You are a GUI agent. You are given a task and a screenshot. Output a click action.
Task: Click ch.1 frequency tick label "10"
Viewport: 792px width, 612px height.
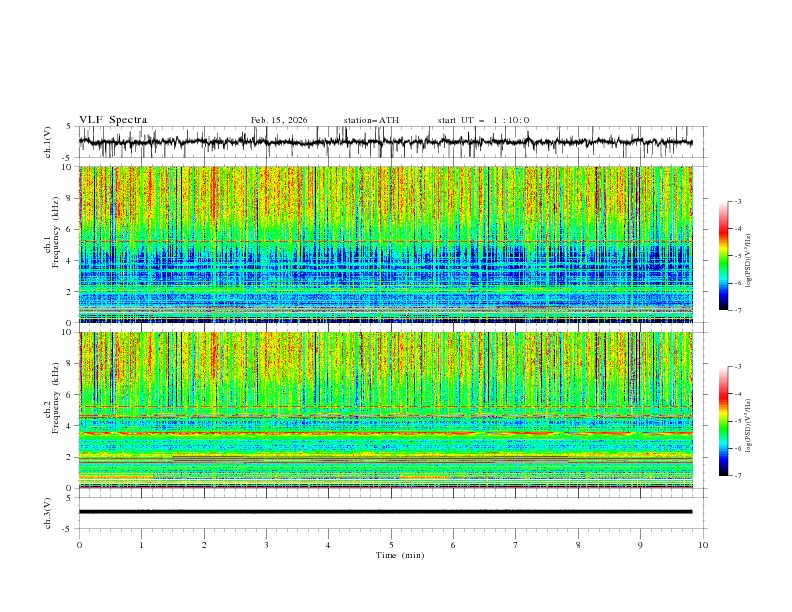pos(67,167)
